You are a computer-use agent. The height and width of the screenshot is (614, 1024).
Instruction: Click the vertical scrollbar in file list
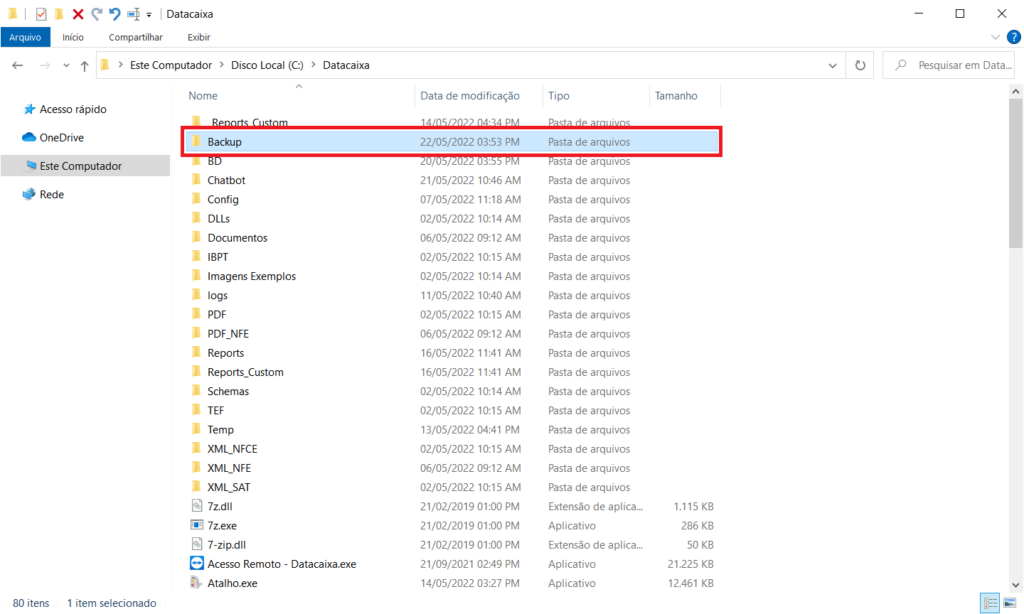coord(1015,172)
